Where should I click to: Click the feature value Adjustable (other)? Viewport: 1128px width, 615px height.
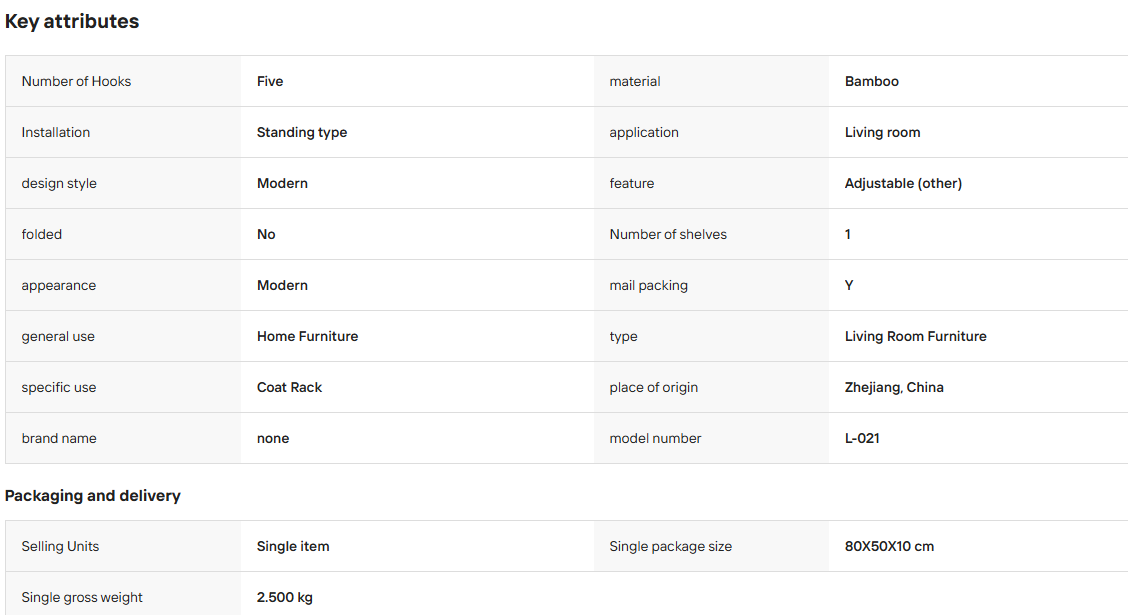pos(903,183)
